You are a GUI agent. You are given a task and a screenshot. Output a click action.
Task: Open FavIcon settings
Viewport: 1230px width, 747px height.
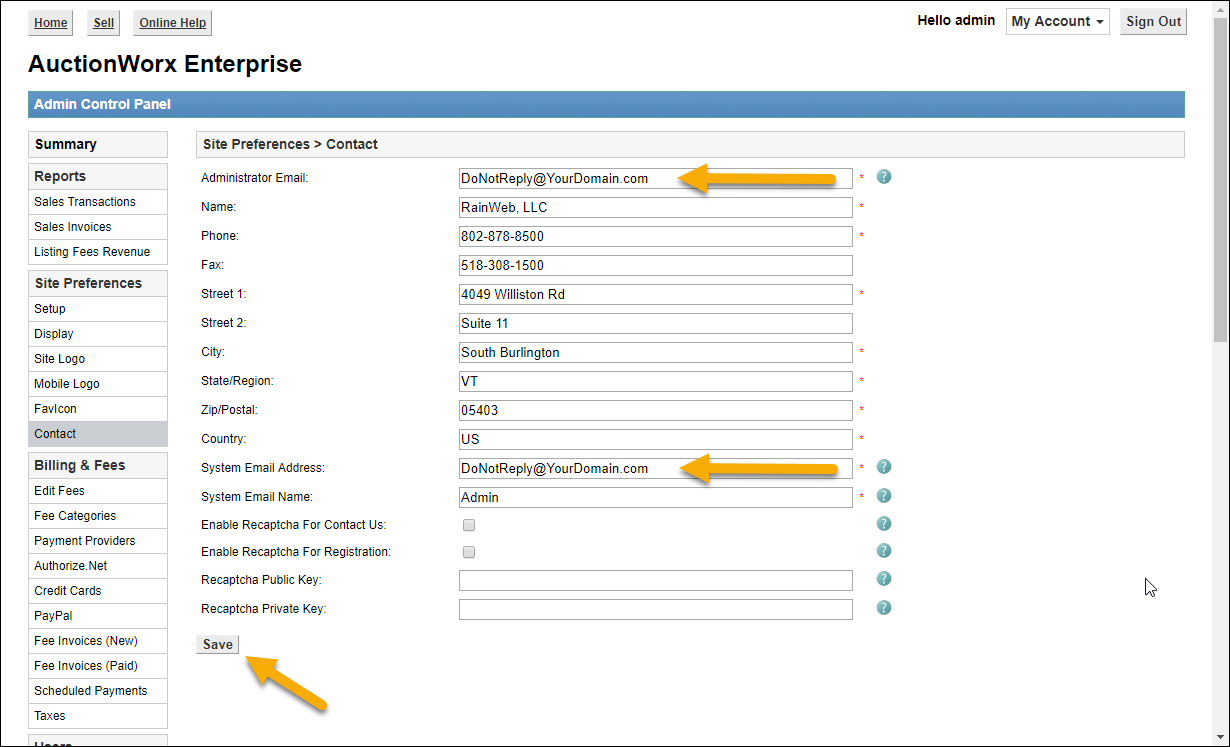pyautogui.click(x=98, y=409)
